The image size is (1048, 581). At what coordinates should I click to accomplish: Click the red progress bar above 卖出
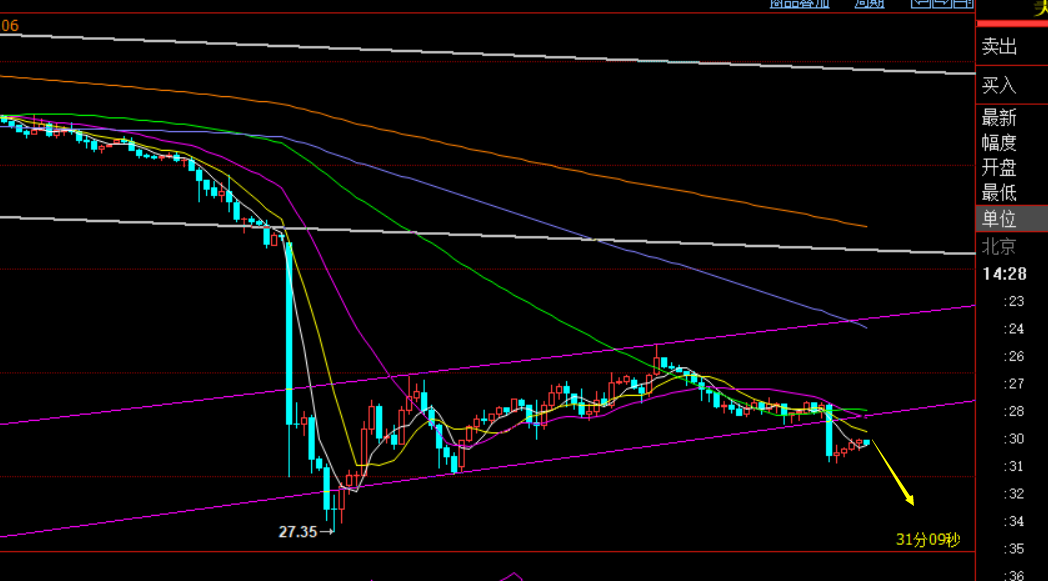tap(1012, 23)
